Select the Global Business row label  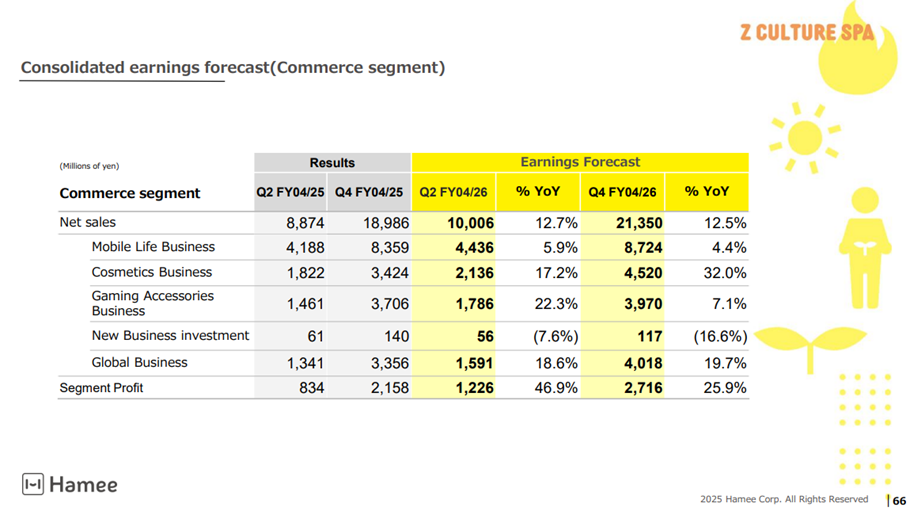[139, 362]
